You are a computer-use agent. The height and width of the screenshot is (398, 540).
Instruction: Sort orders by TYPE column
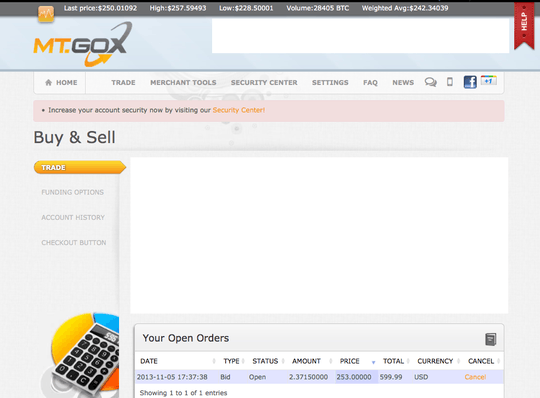(232, 361)
